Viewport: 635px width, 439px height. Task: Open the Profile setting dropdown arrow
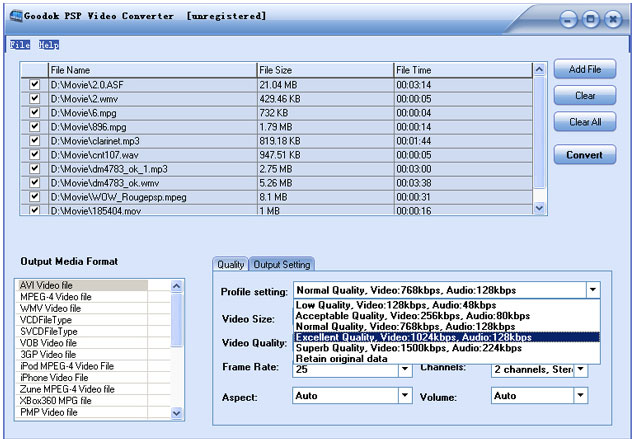pyautogui.click(x=594, y=290)
